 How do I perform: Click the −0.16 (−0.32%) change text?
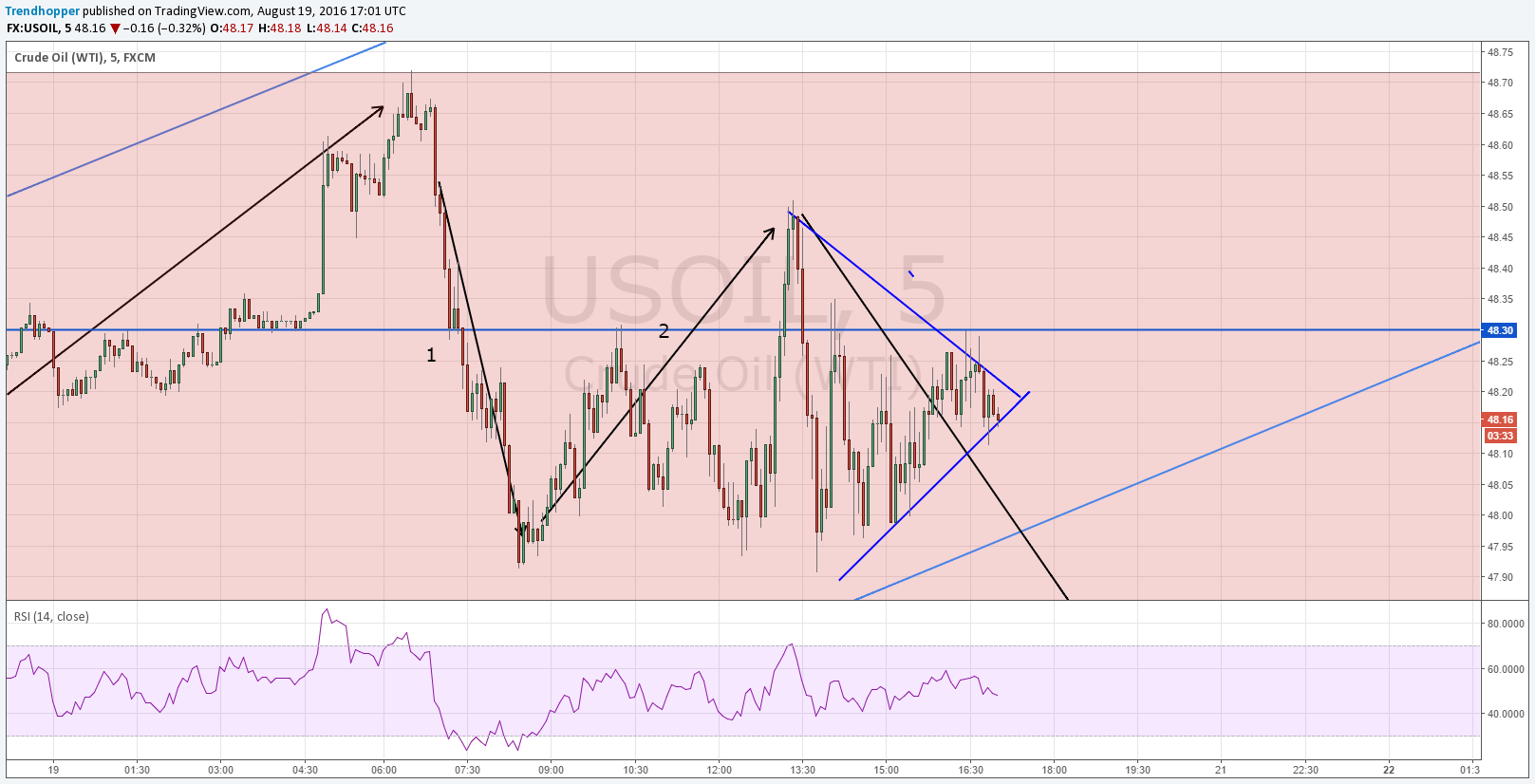(x=163, y=28)
